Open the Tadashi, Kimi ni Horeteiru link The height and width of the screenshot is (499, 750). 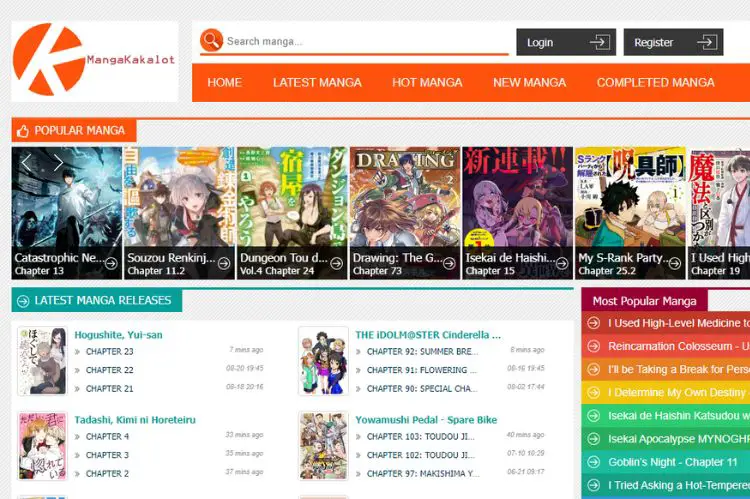tap(135, 420)
